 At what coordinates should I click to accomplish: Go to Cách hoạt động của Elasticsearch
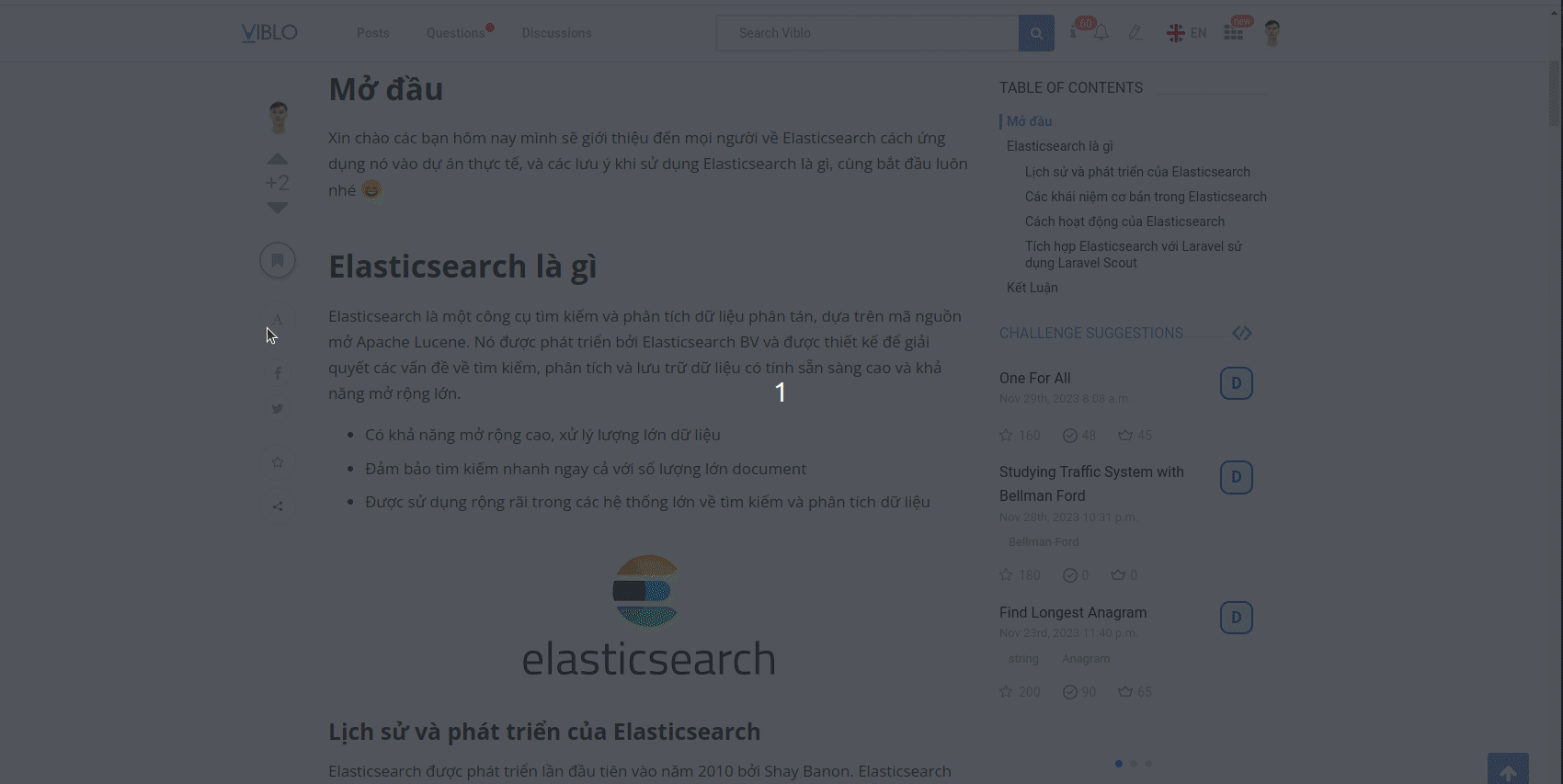(x=1124, y=222)
